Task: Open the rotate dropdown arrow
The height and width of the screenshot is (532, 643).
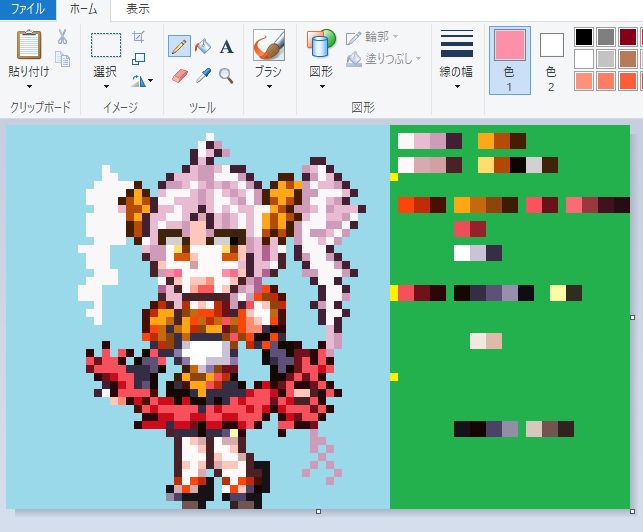Action: 150,80
